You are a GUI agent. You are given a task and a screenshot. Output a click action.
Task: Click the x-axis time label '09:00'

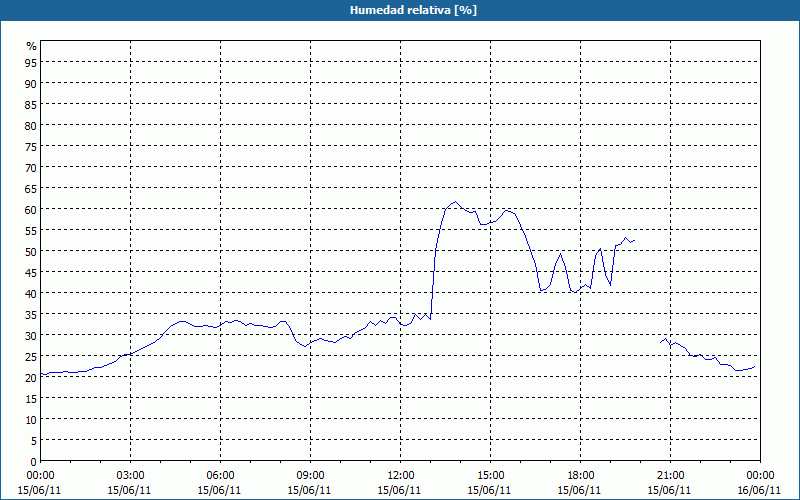310,476
